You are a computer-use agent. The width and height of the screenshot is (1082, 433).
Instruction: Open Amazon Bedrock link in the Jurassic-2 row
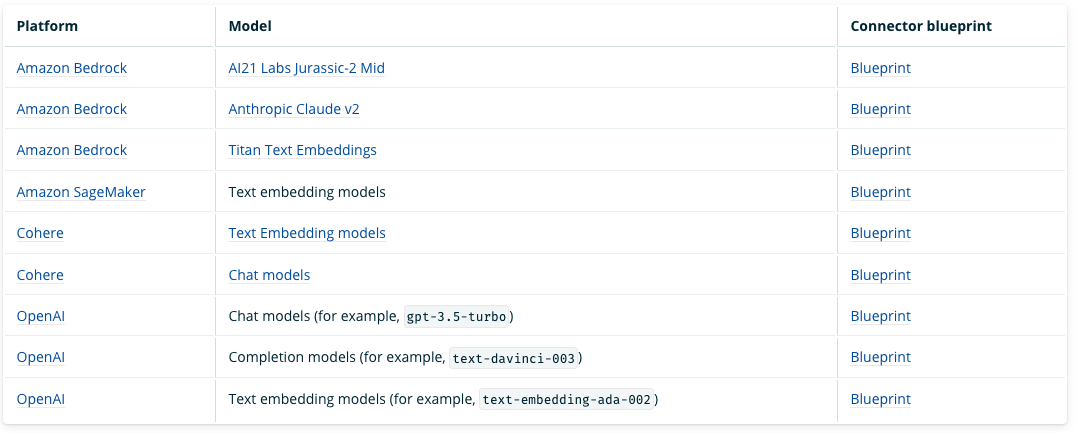coord(72,68)
